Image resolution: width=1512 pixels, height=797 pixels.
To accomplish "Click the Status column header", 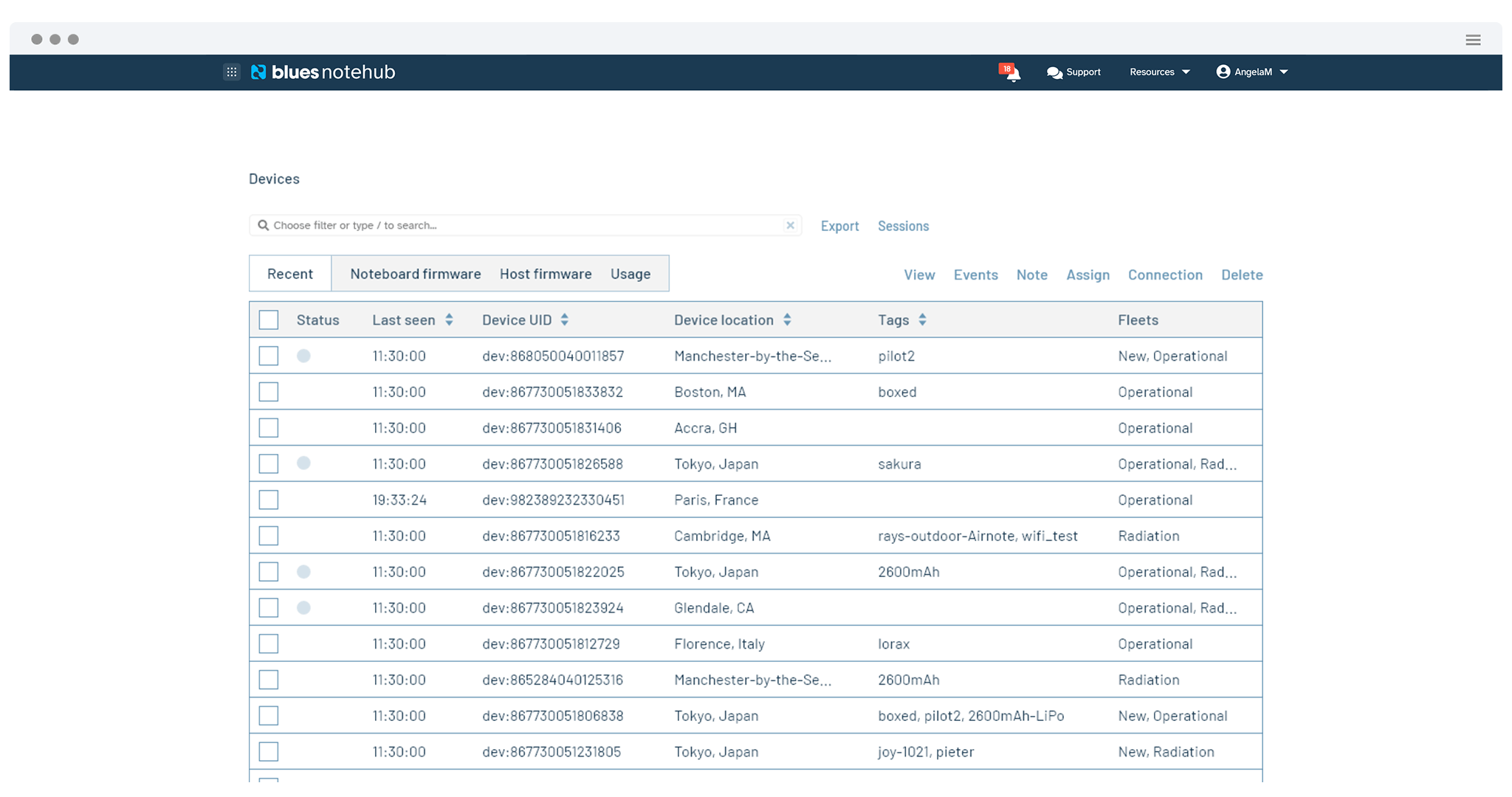I will (x=317, y=320).
